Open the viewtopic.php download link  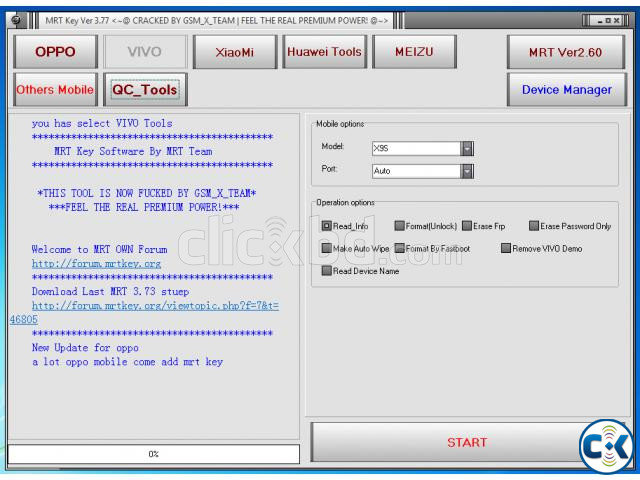[x=155, y=306]
